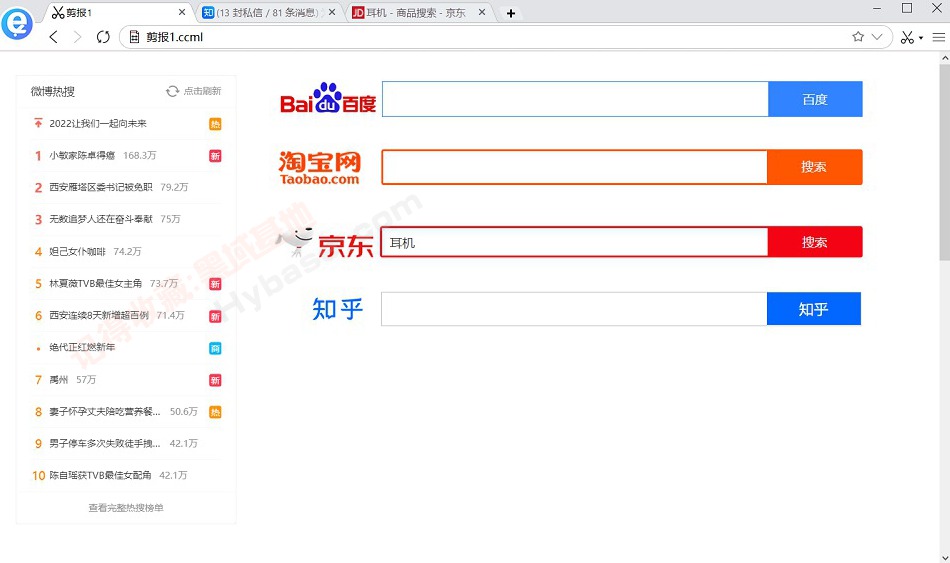The image size is (950, 563).
Task: Minimize the browser window
Action: [x=877, y=8]
